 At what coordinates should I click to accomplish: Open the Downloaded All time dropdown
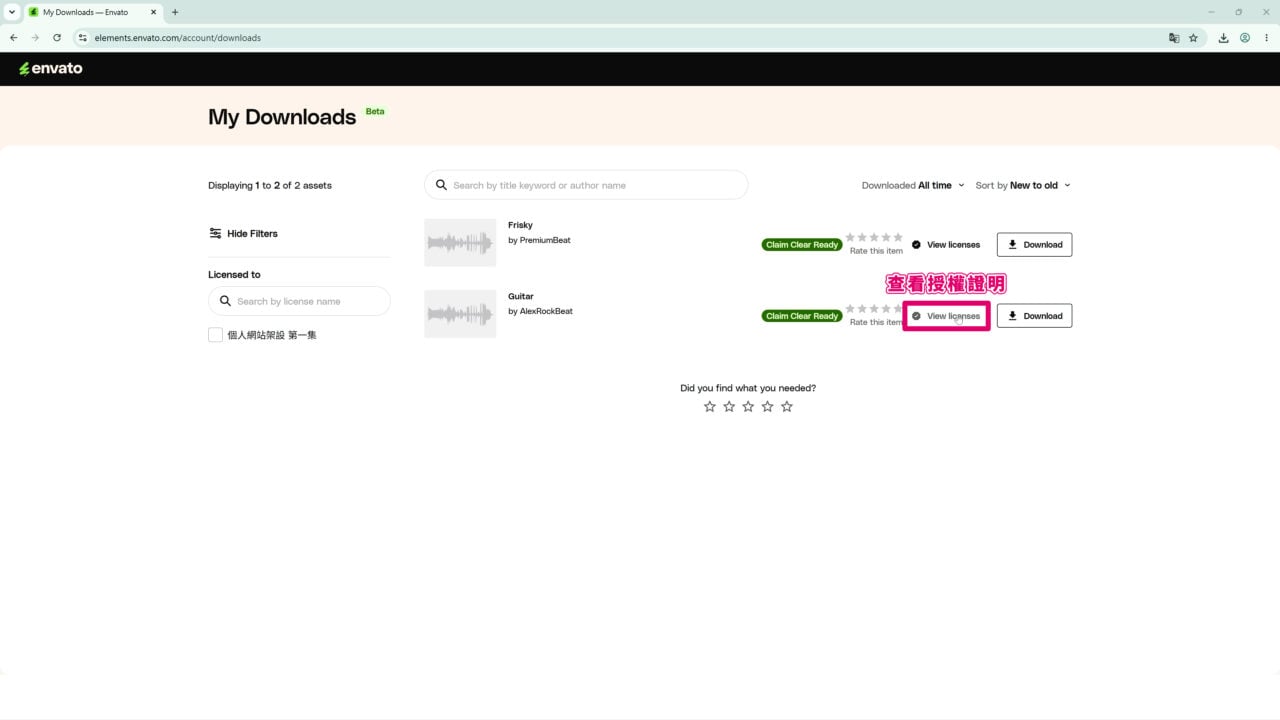913,185
